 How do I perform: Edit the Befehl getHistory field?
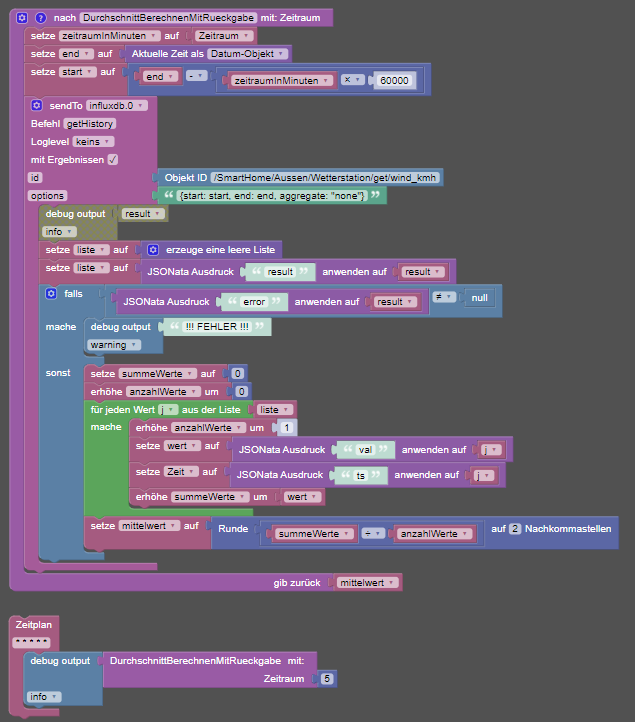point(90,123)
